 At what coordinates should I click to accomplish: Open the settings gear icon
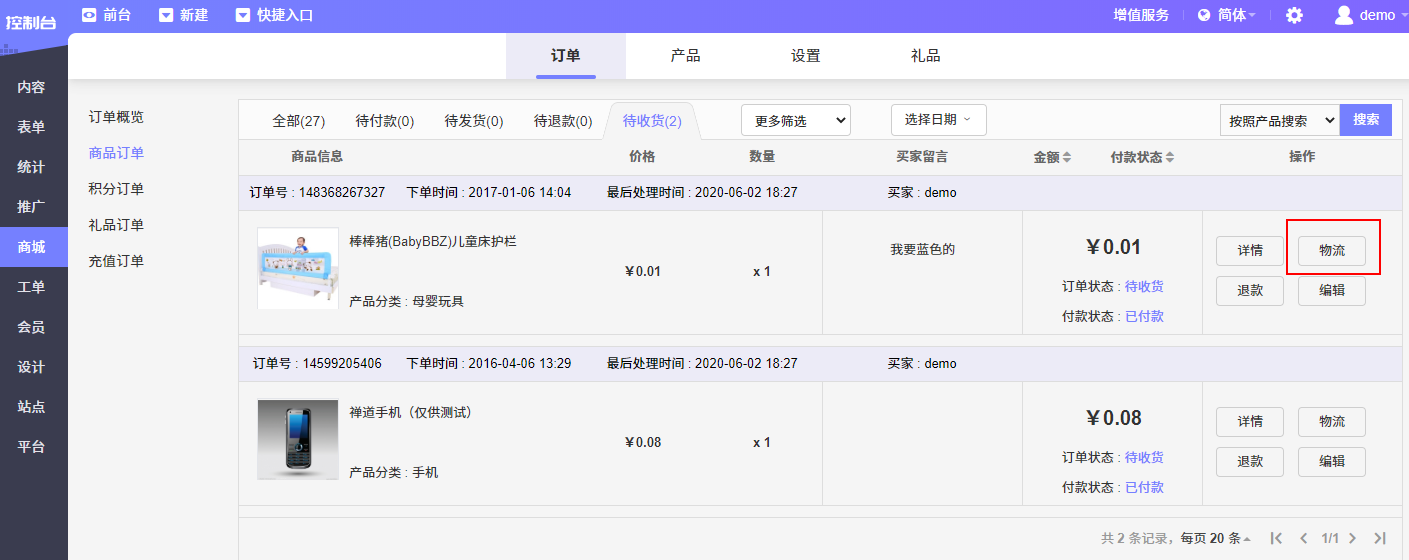click(1294, 15)
